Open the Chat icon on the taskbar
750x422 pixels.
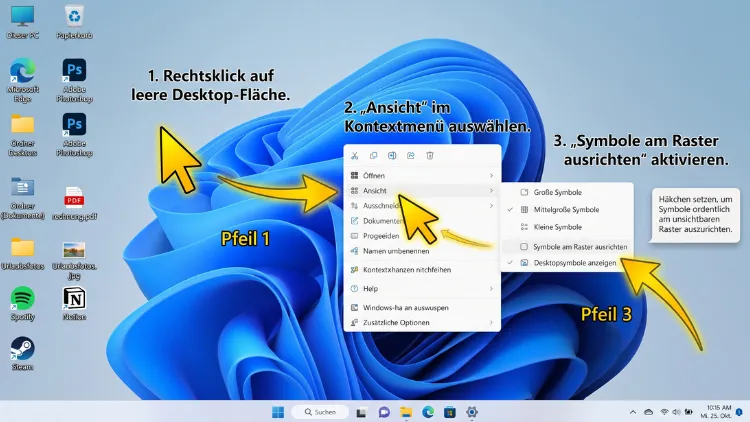pos(384,412)
